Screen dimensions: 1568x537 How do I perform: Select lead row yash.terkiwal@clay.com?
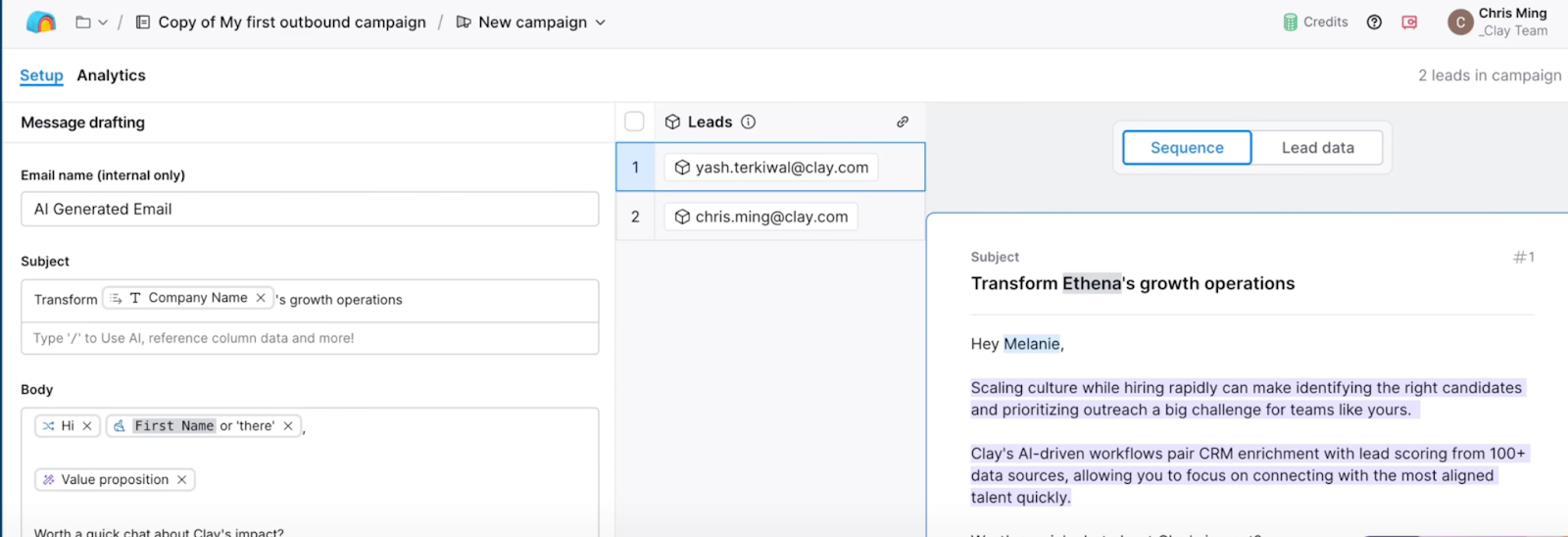[770, 167]
